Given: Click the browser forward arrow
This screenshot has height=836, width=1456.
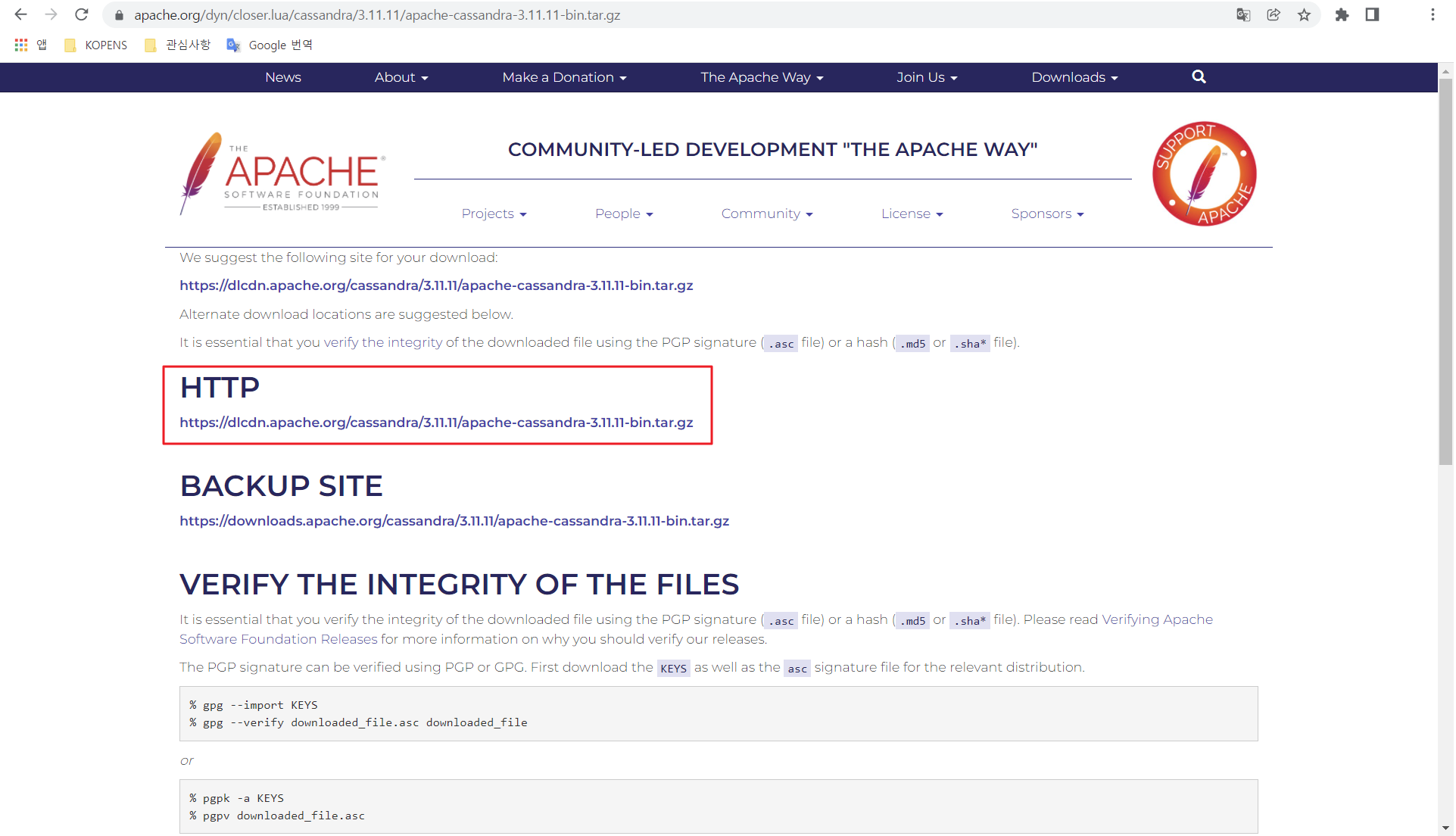Looking at the screenshot, I should tap(51, 14).
